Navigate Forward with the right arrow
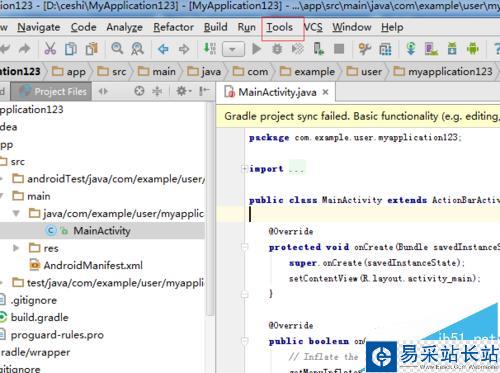The height and width of the screenshot is (373, 500). point(184,49)
